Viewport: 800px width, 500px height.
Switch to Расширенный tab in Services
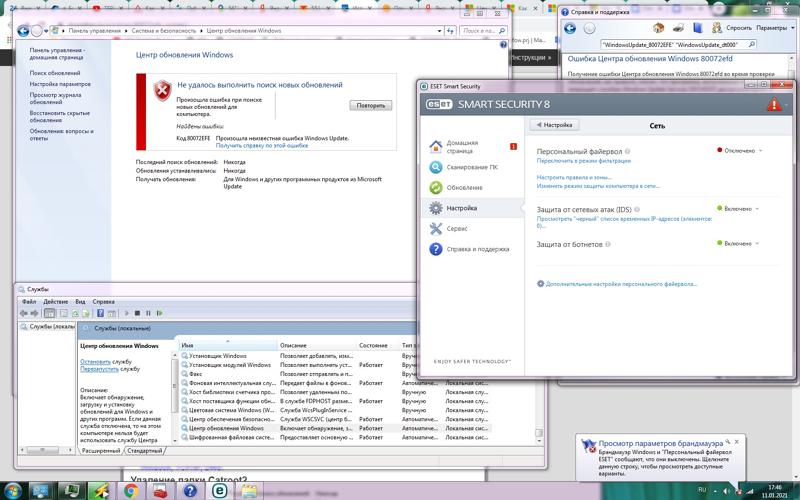(101, 451)
